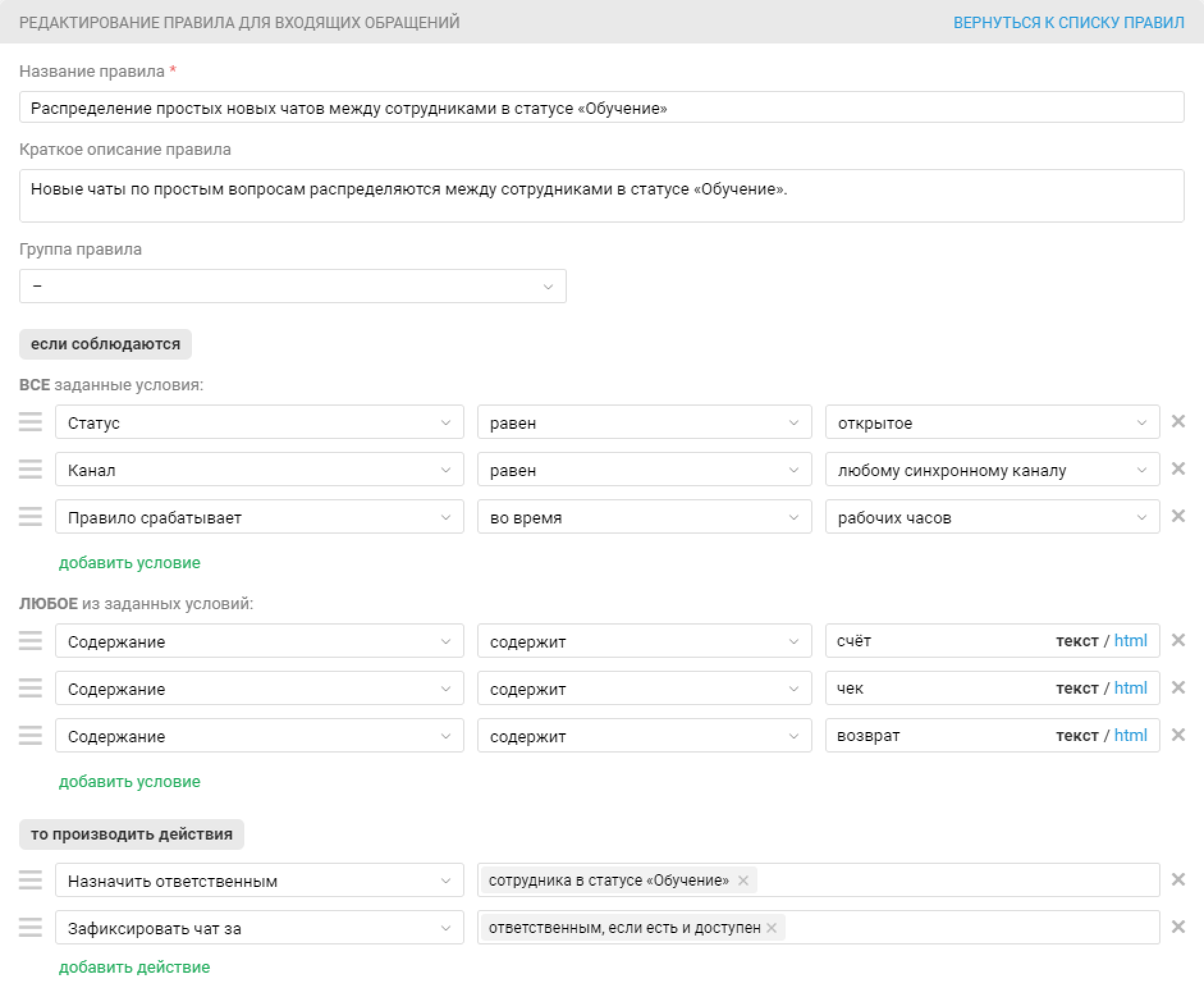The image size is (1204, 997).
Task: Remove the «сотрудника в статусе Обучение» tag
Action: [x=743, y=881]
